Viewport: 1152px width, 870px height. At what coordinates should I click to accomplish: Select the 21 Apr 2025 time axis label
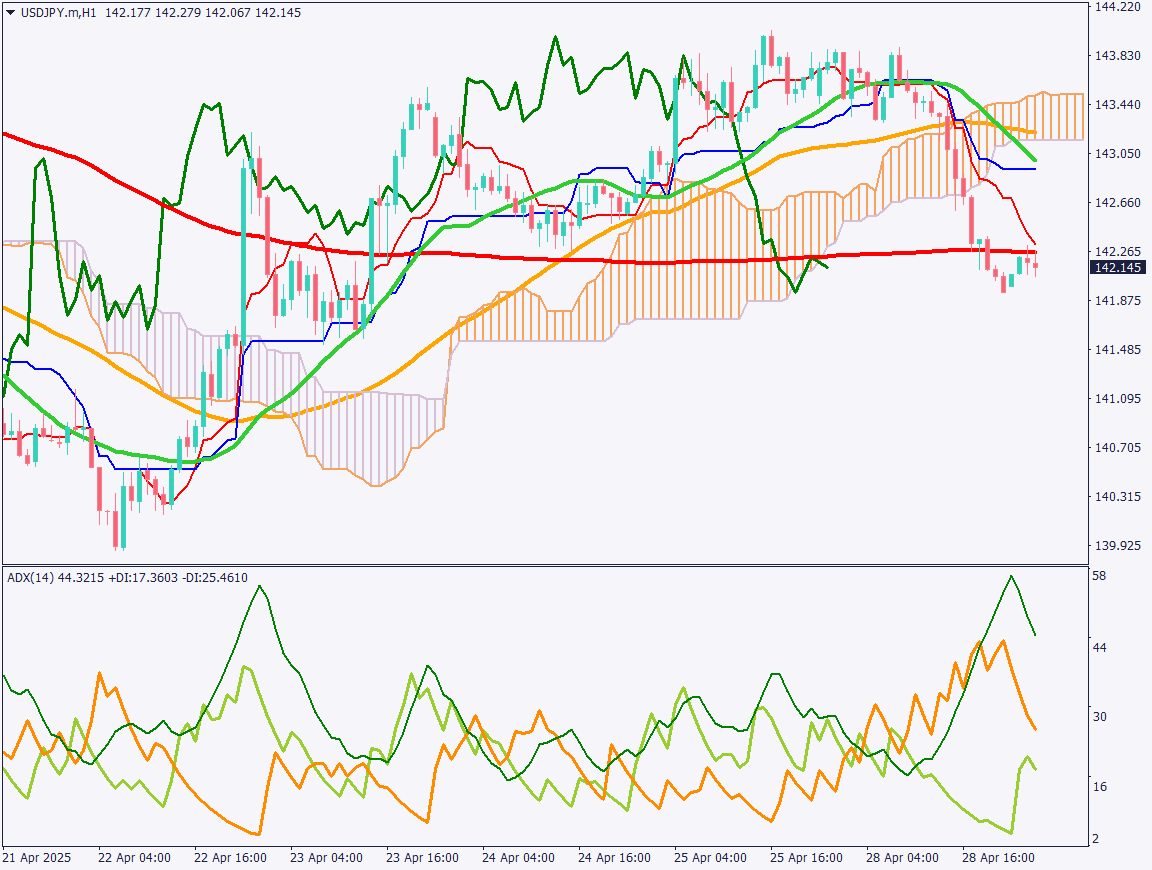coord(37,858)
